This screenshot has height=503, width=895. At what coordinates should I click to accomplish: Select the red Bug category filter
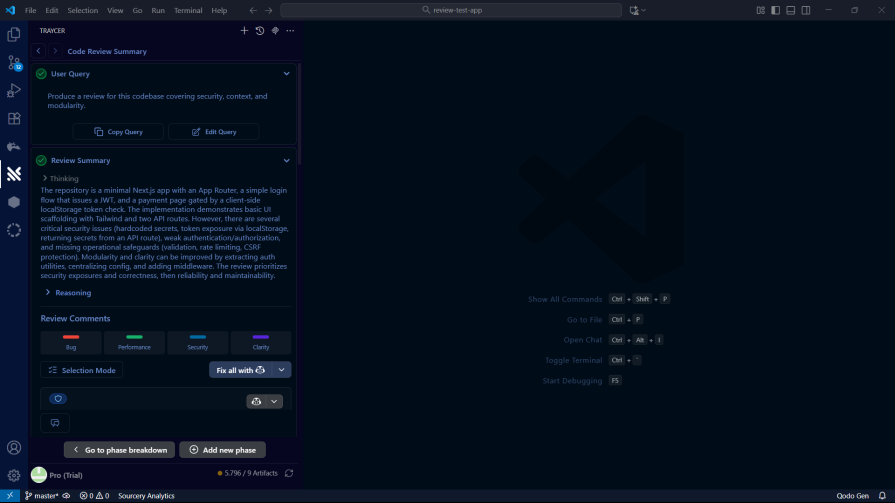[71, 342]
